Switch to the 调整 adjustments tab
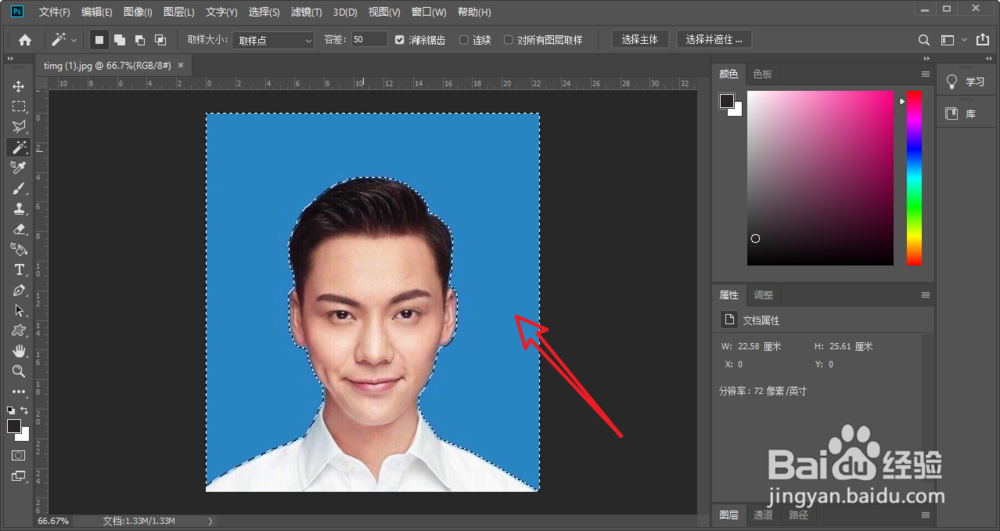 (x=763, y=295)
